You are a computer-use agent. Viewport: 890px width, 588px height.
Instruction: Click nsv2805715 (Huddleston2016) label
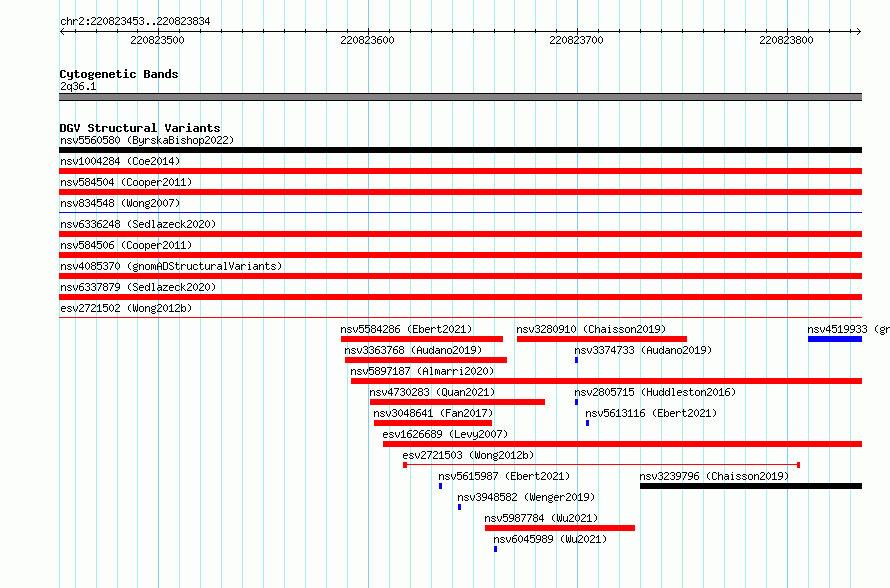coord(654,392)
